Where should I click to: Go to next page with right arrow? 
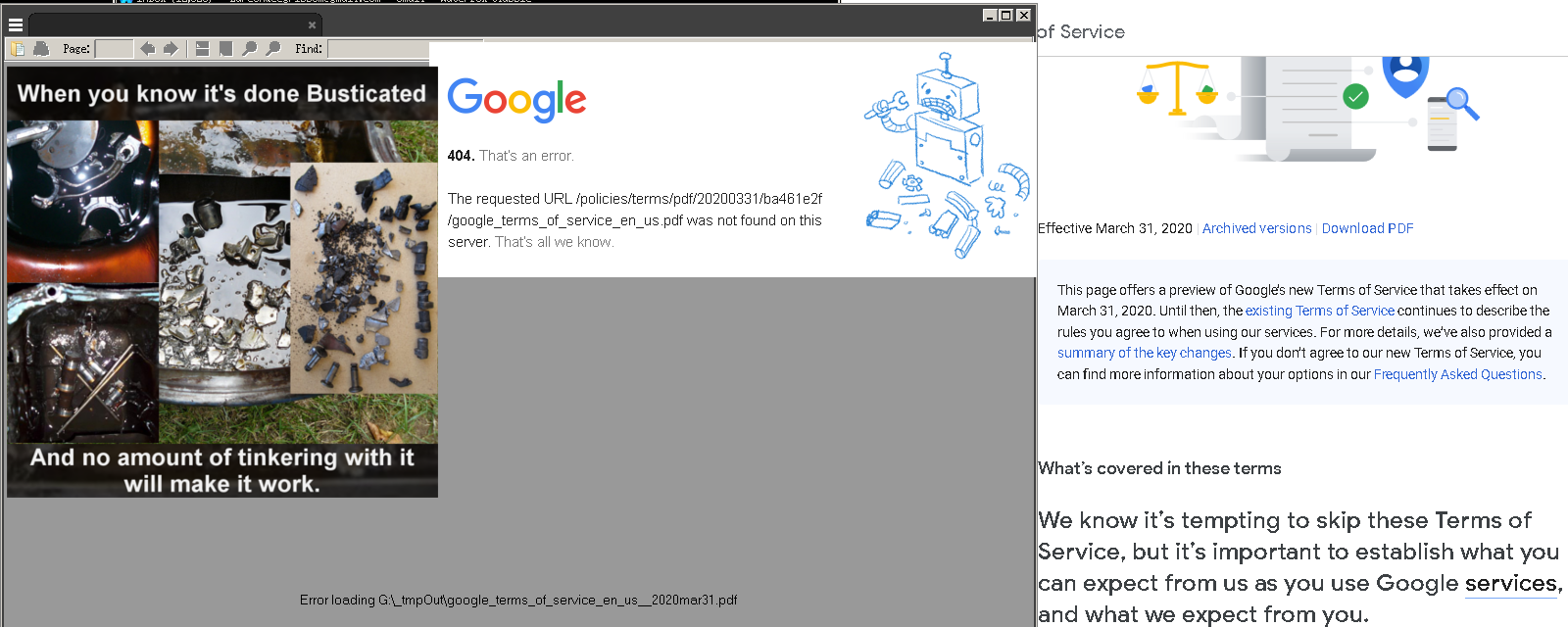tap(171, 49)
